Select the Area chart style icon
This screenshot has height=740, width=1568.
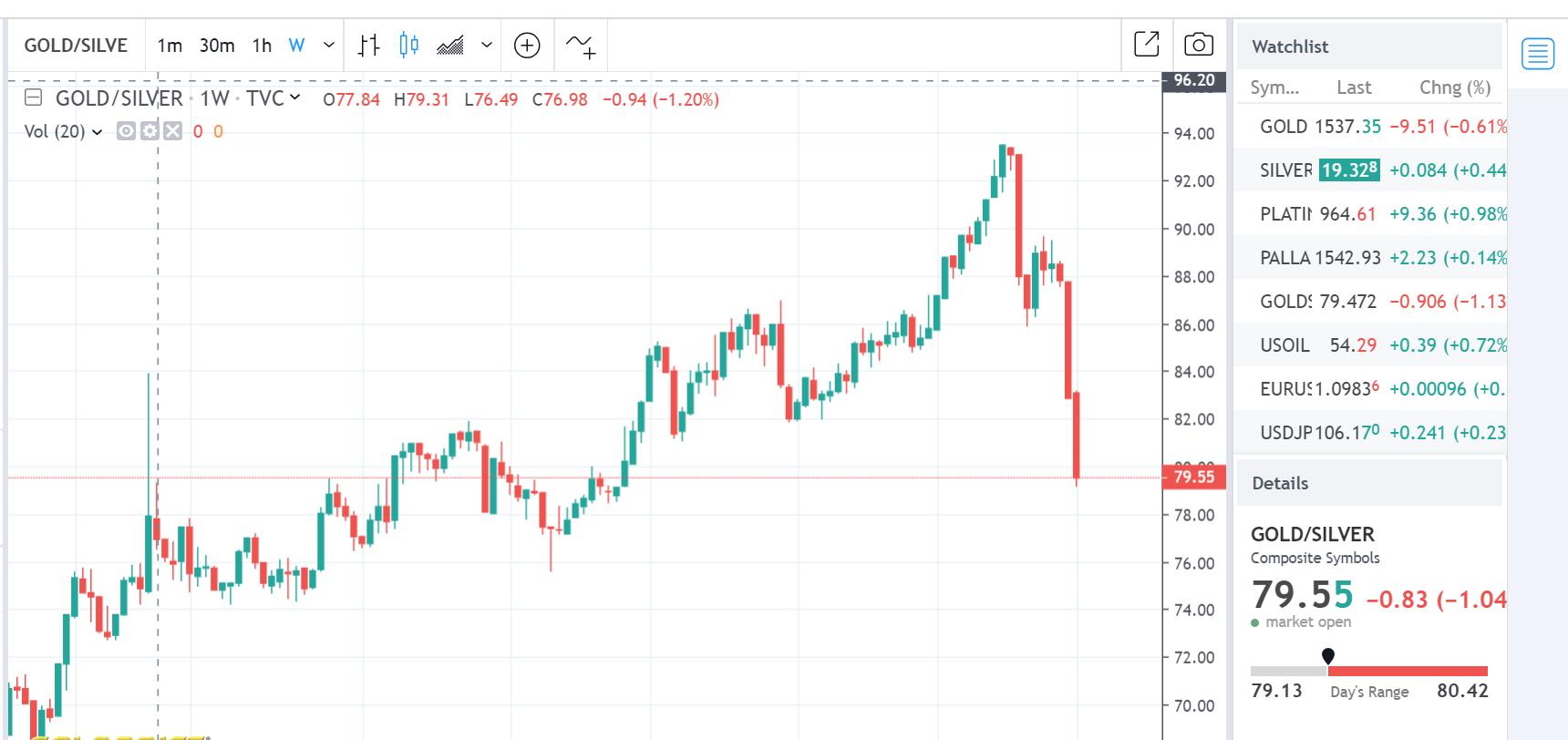[450, 45]
